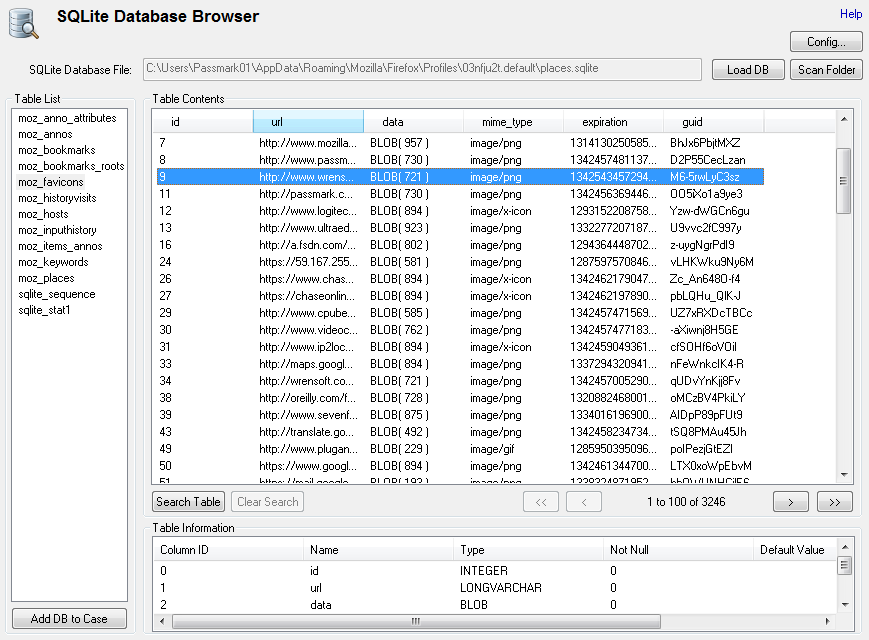The height and width of the screenshot is (640, 869).
Task: Click the Clear Search button
Action: (267, 501)
